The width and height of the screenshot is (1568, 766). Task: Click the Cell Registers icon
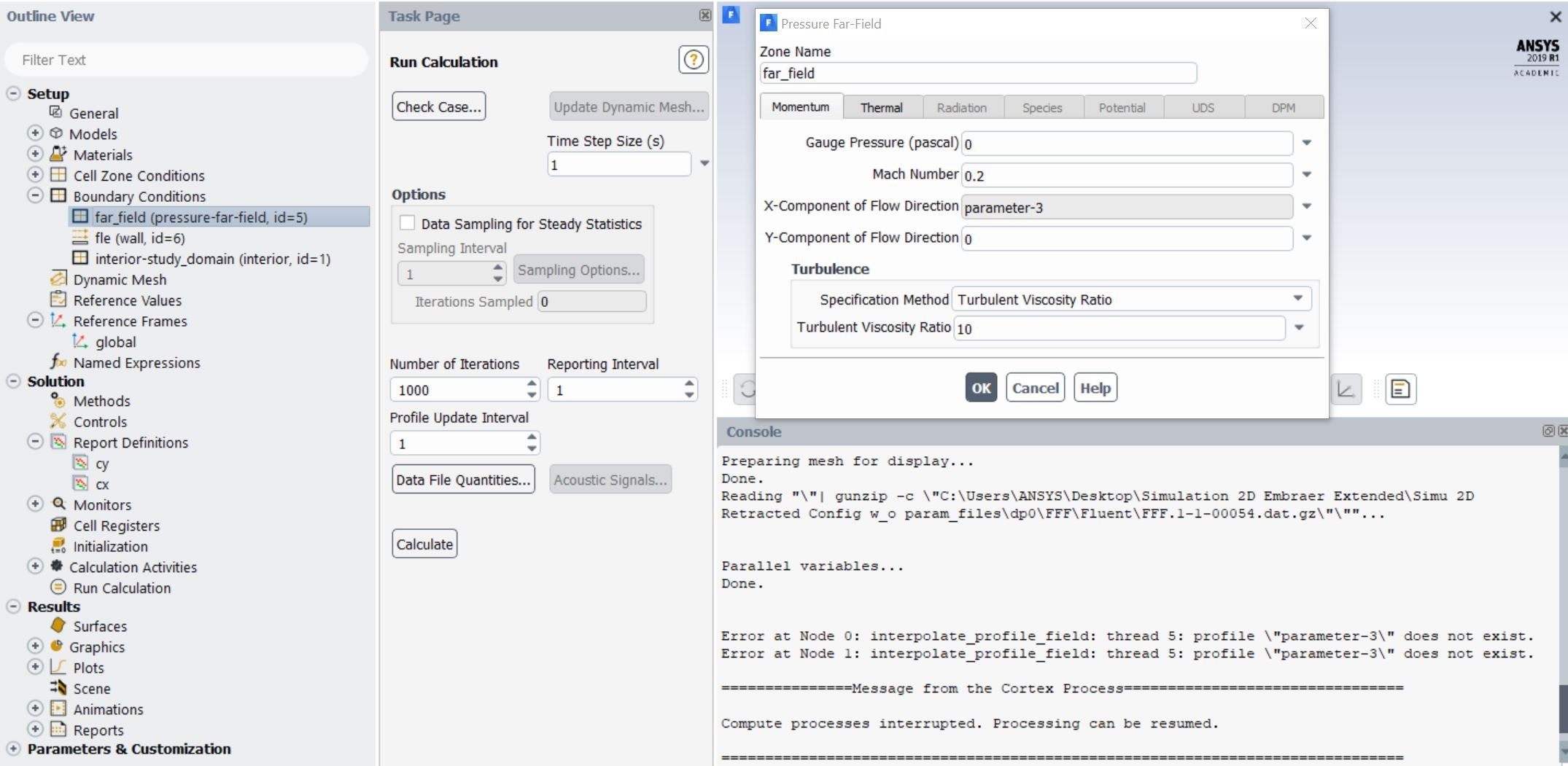pos(58,525)
